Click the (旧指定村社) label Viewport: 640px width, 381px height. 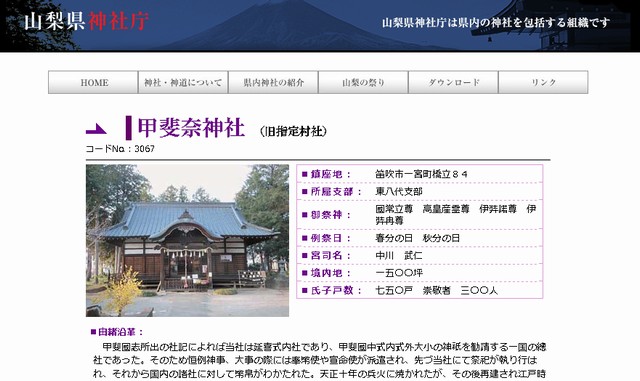[x=293, y=131]
